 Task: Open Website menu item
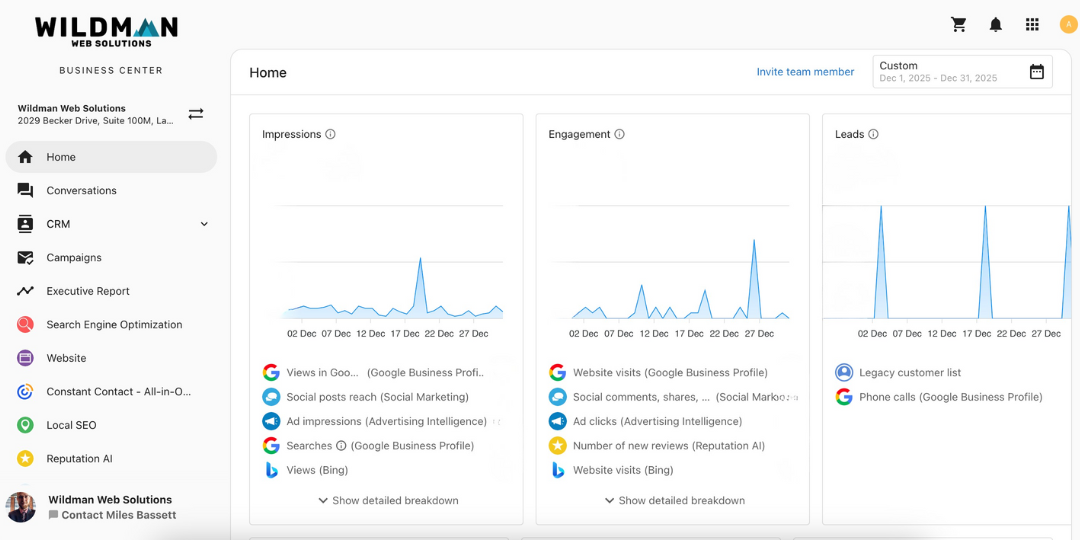tap(111, 358)
